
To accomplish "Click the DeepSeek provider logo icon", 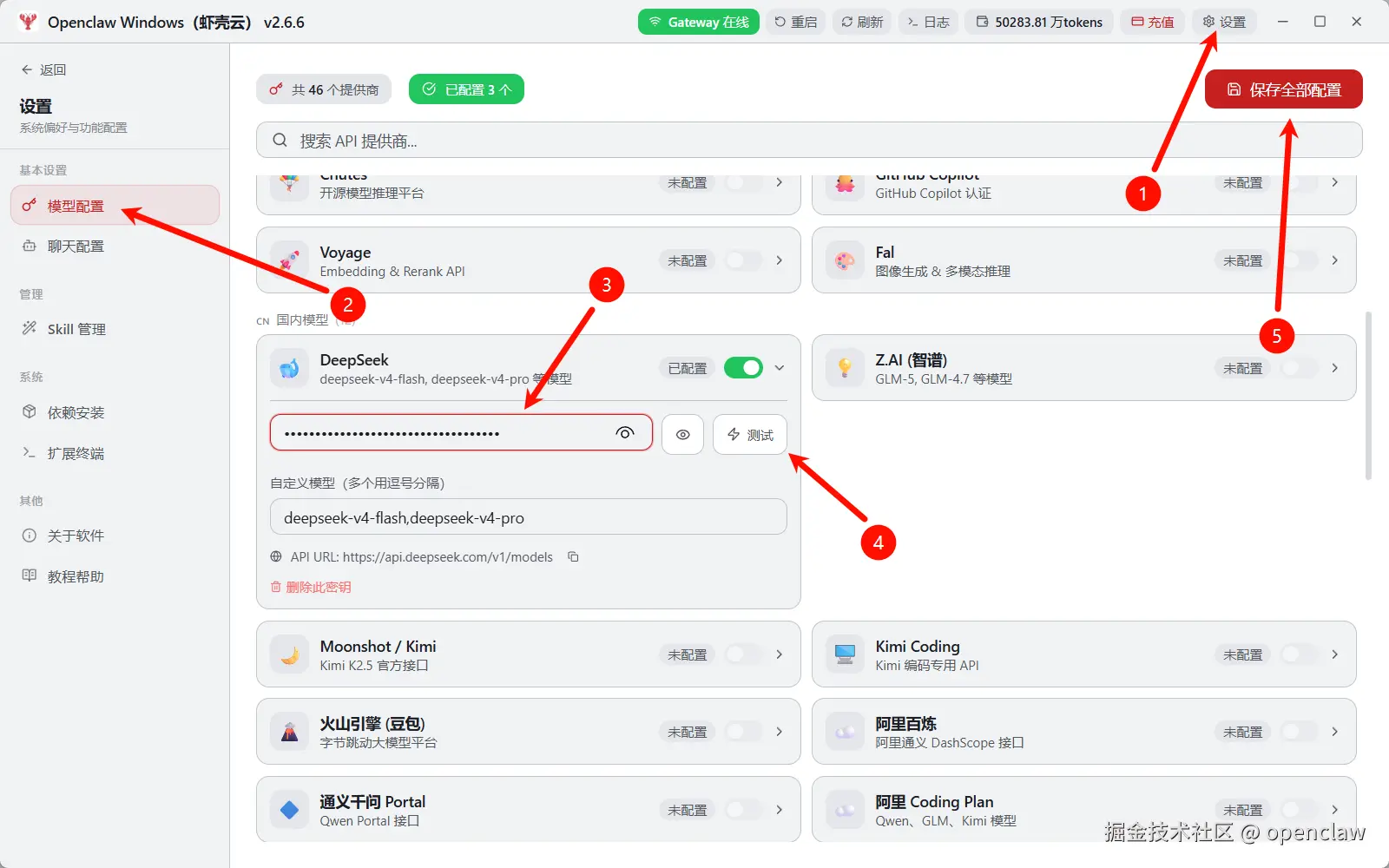I will pyautogui.click(x=290, y=368).
